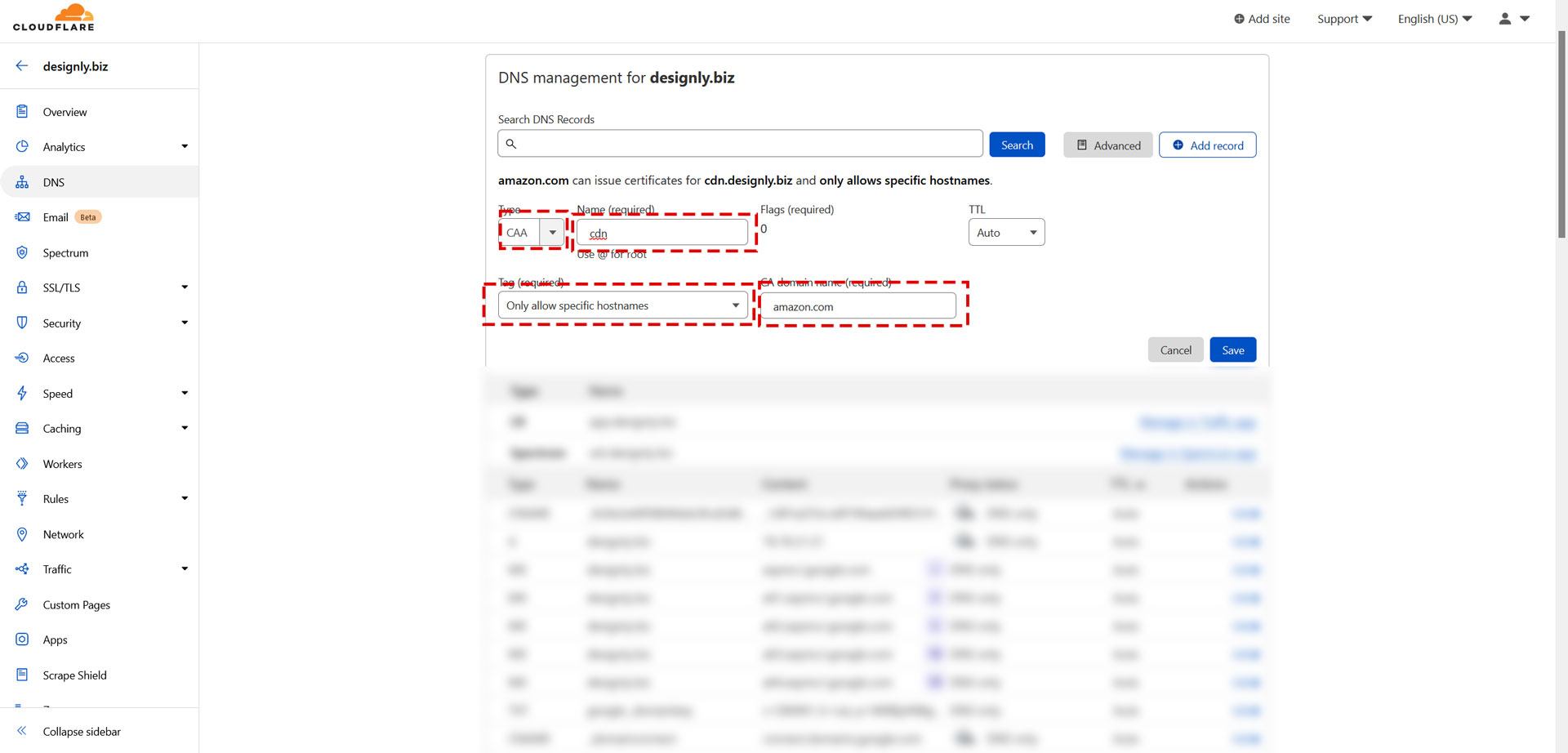Screen dimensions: 1568x753
Task: Click the Spectrum shield icon
Action: tap(22, 253)
